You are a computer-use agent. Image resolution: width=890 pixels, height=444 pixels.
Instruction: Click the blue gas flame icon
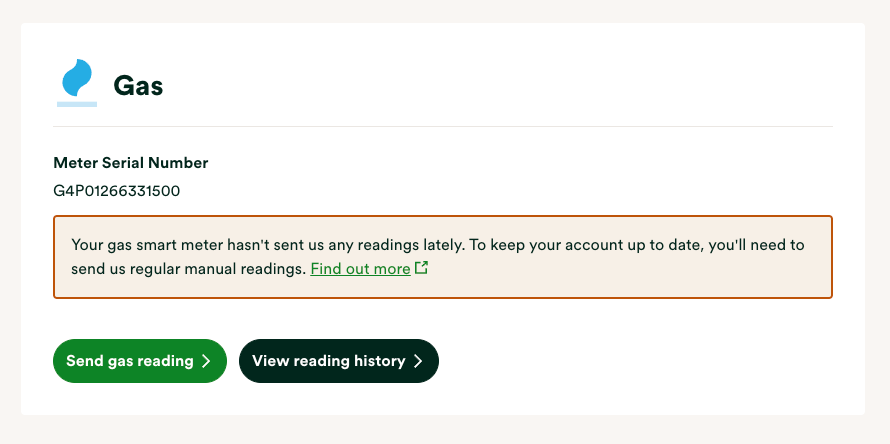click(77, 78)
